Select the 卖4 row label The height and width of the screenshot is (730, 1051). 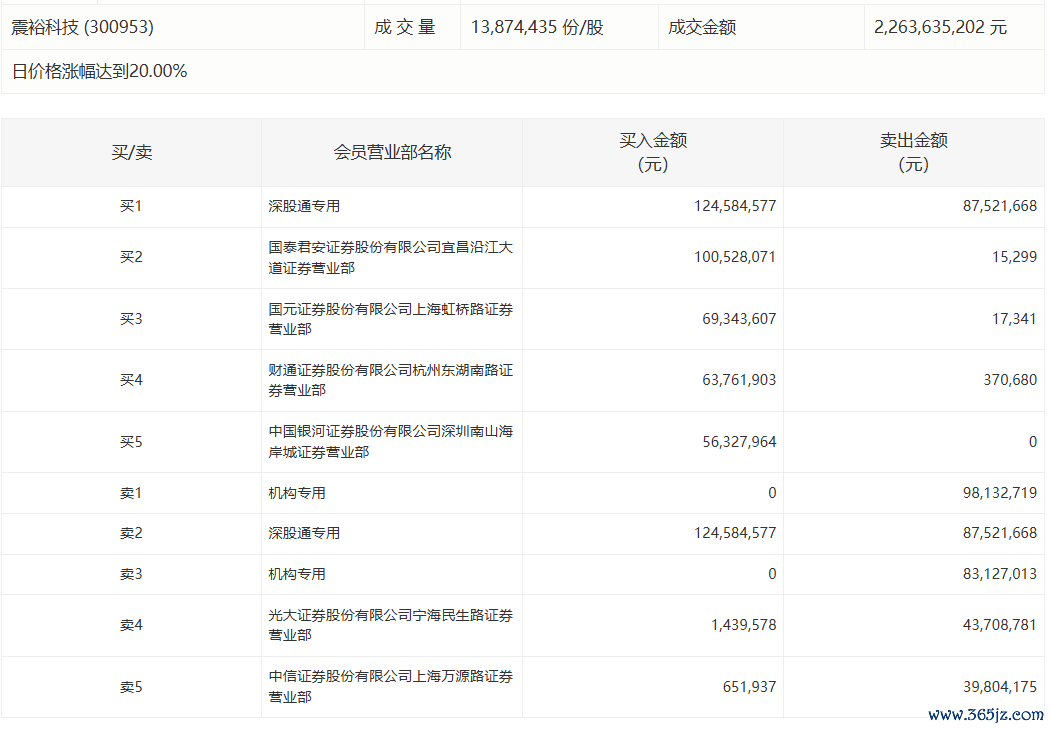click(131, 625)
